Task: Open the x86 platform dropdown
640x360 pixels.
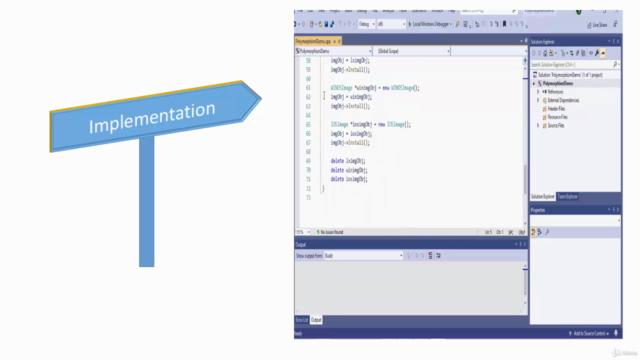Action: 391,24
